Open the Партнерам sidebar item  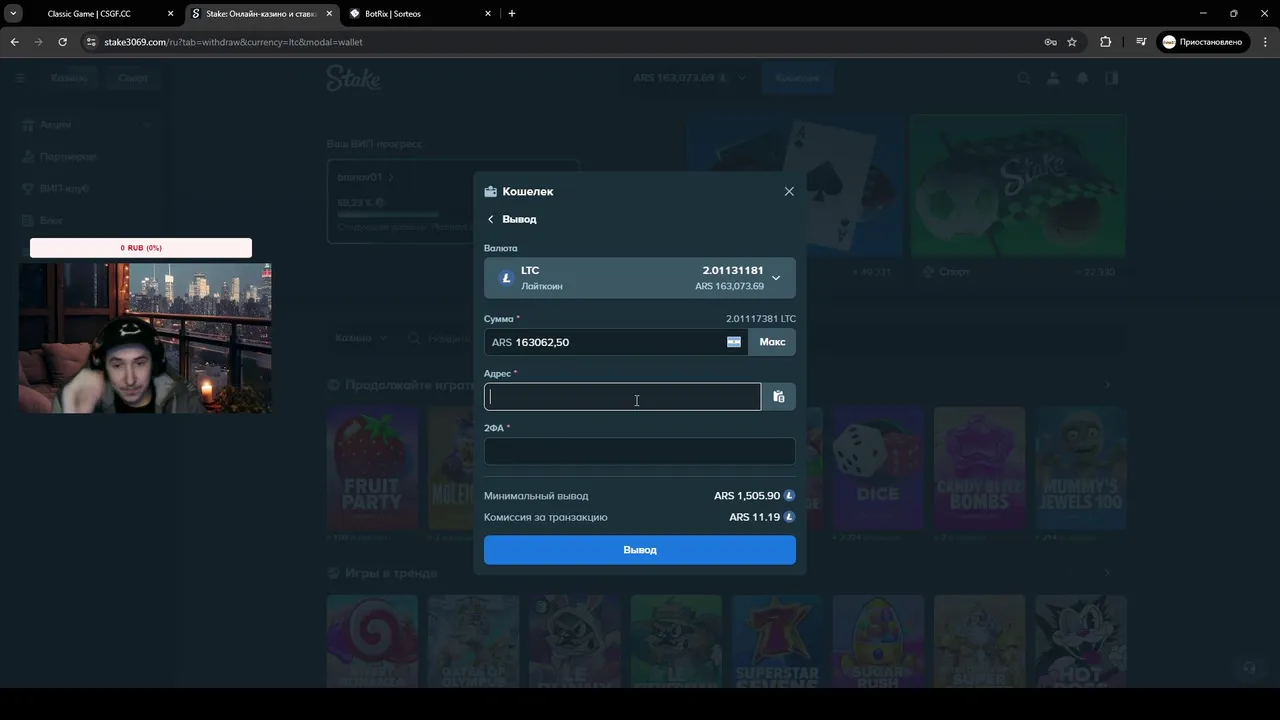[86, 157]
